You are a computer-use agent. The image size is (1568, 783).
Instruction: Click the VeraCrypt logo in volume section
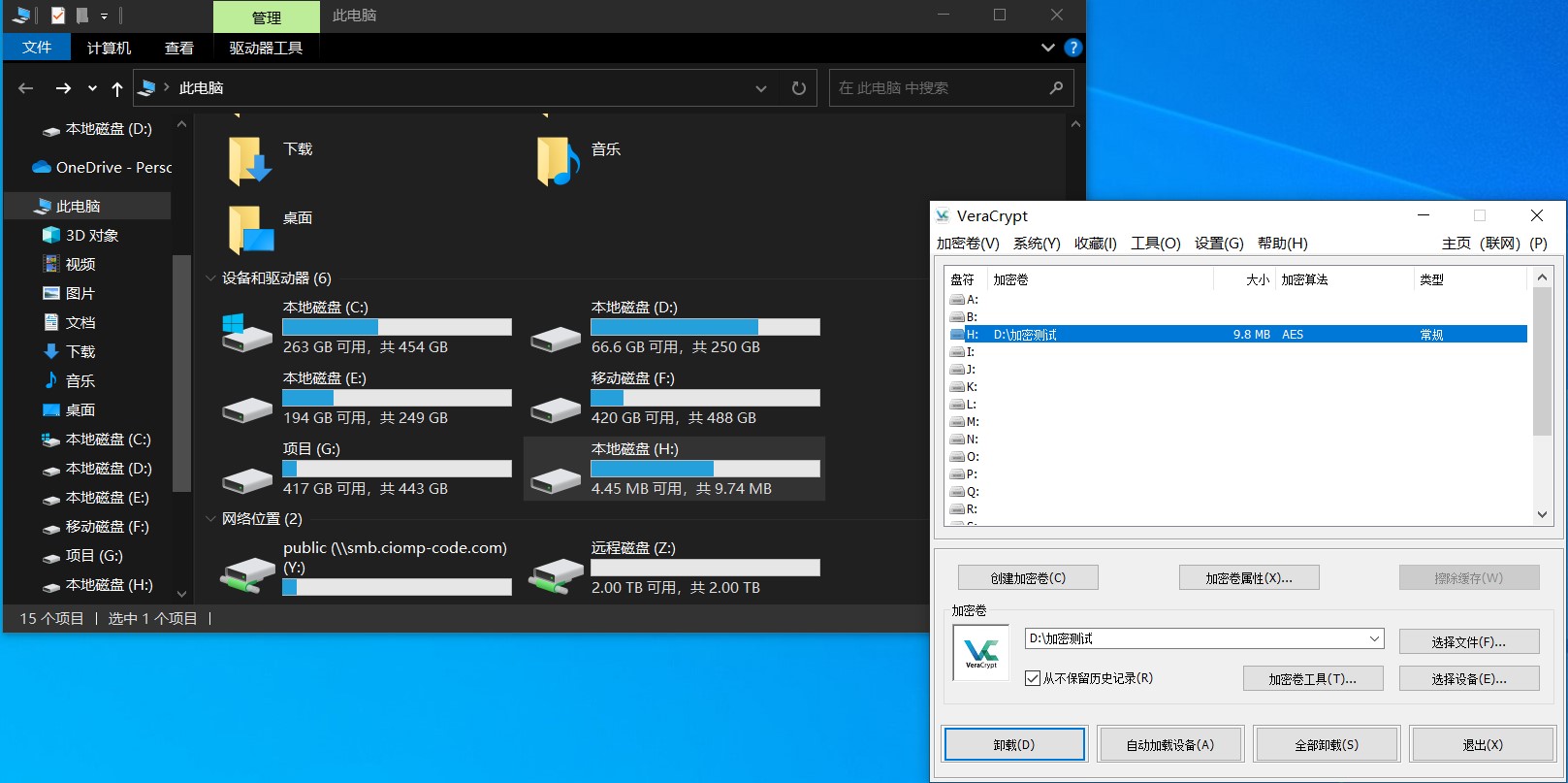coord(981,652)
